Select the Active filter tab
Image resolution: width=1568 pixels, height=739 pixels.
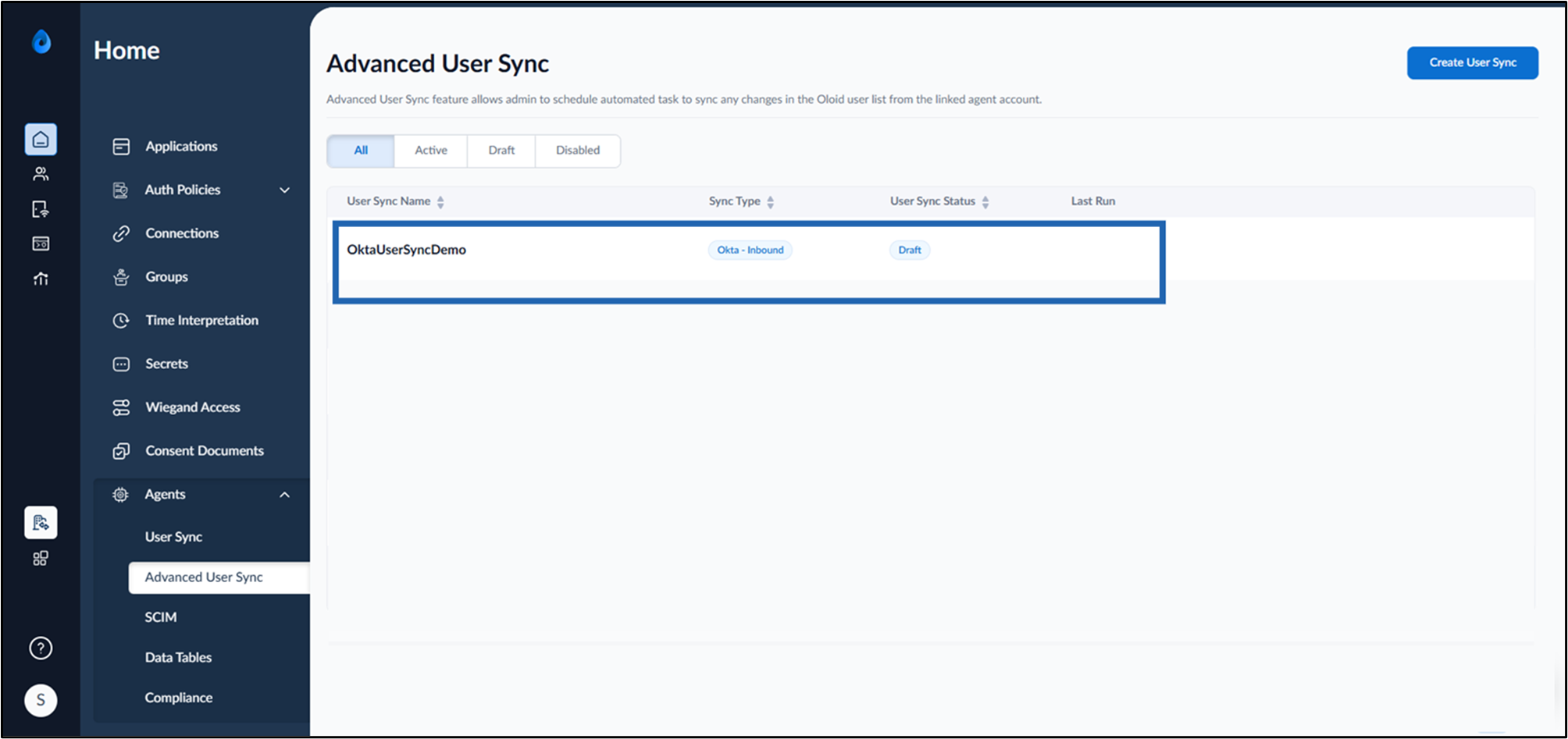click(431, 151)
